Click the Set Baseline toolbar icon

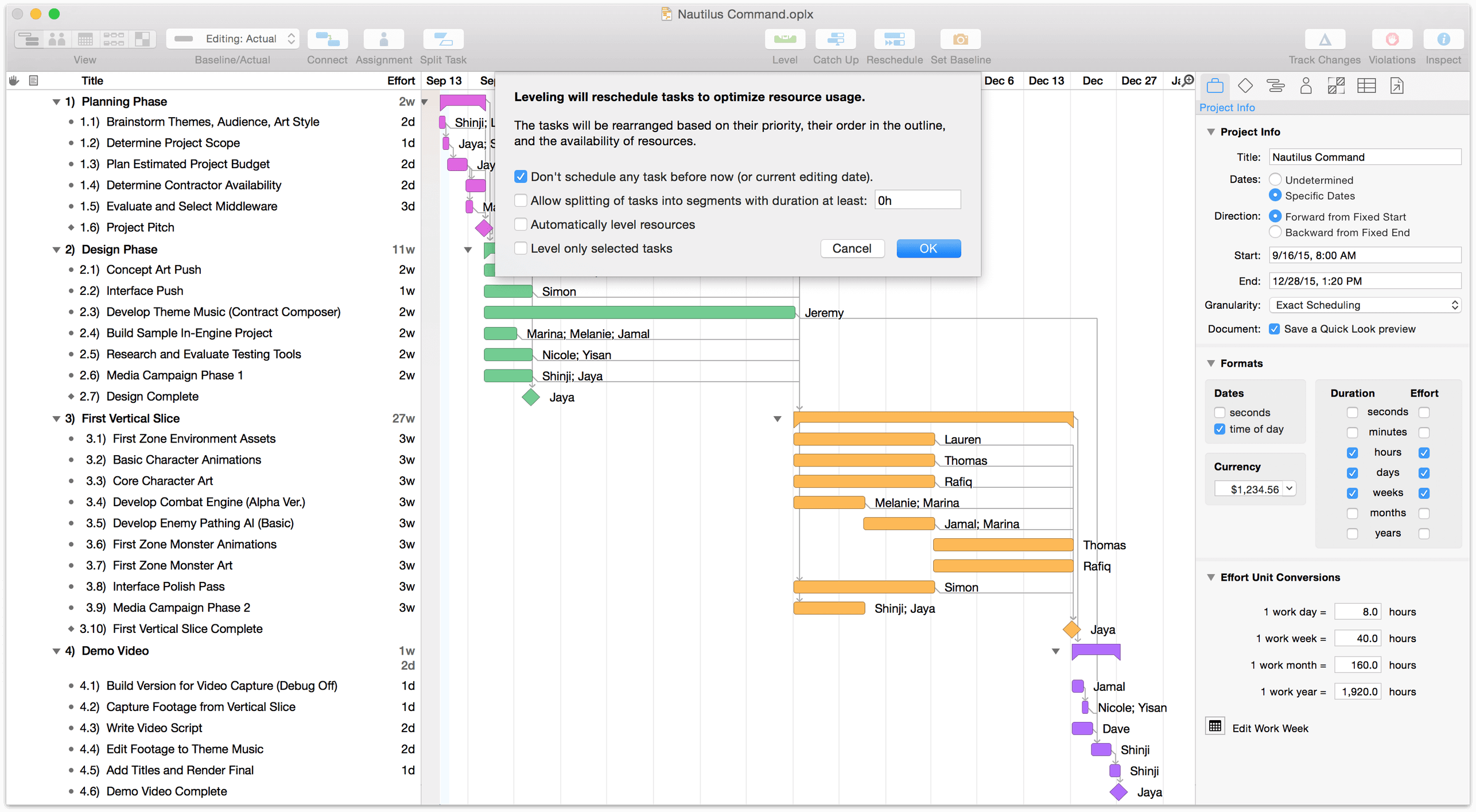click(959, 40)
